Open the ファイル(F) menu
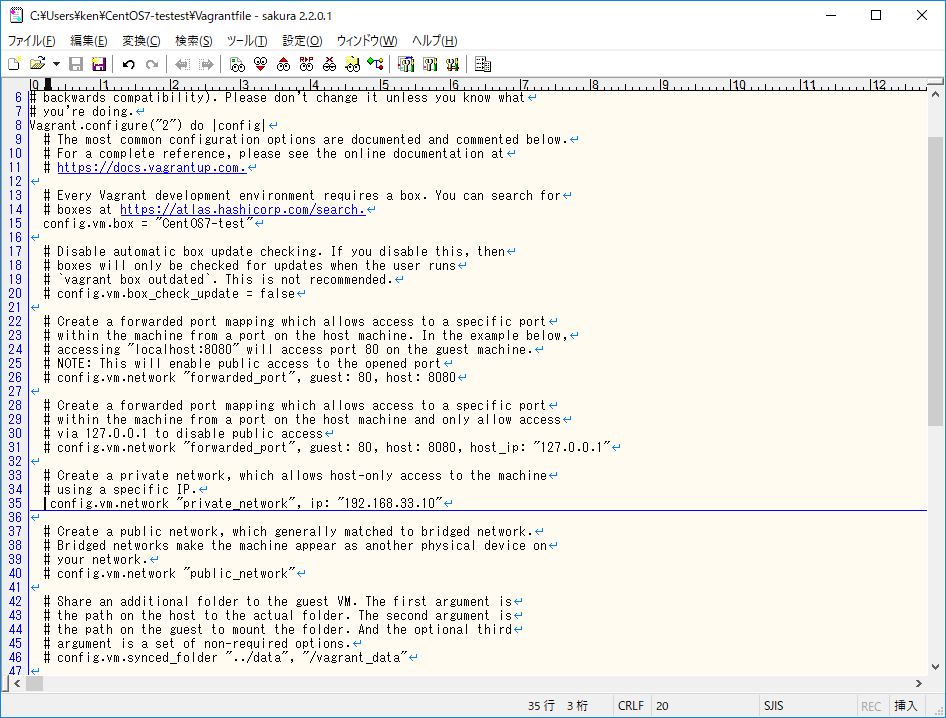Image resolution: width=946 pixels, height=718 pixels. pos(32,41)
